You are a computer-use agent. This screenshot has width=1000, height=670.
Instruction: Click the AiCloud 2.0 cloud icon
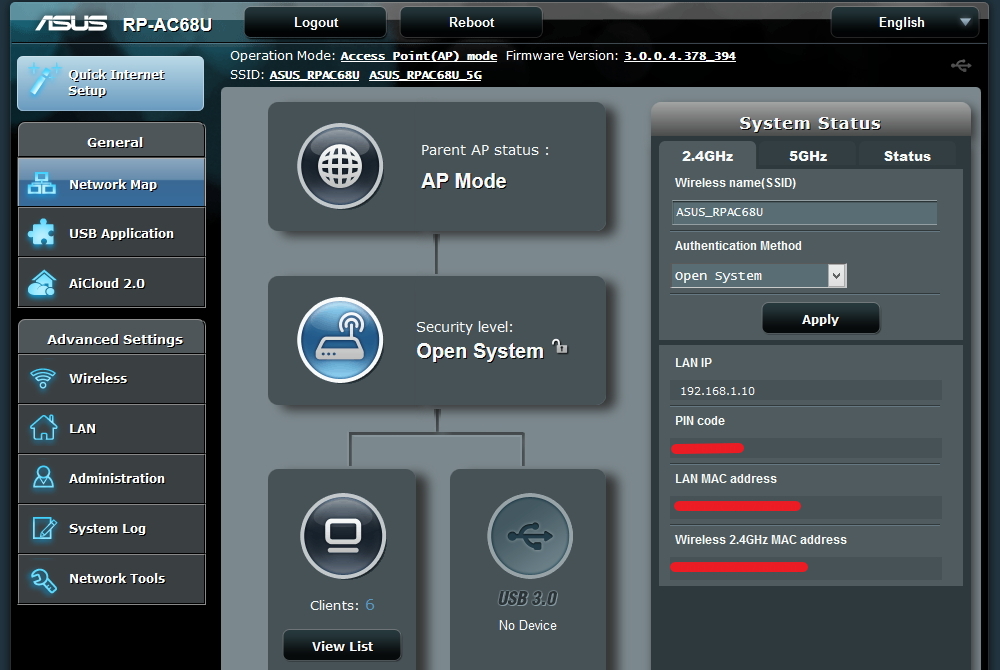click(42, 283)
